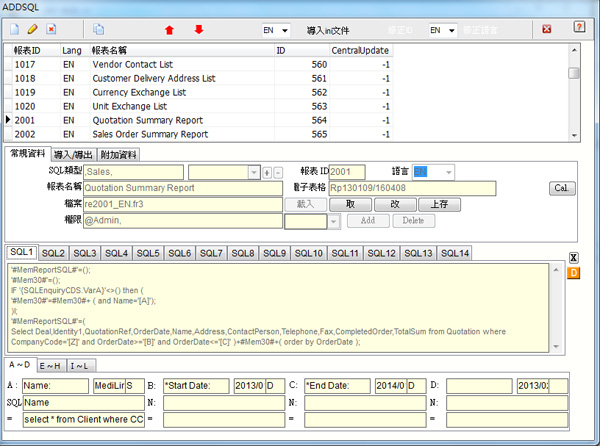Click the 報表名稱 column header

pos(182,50)
